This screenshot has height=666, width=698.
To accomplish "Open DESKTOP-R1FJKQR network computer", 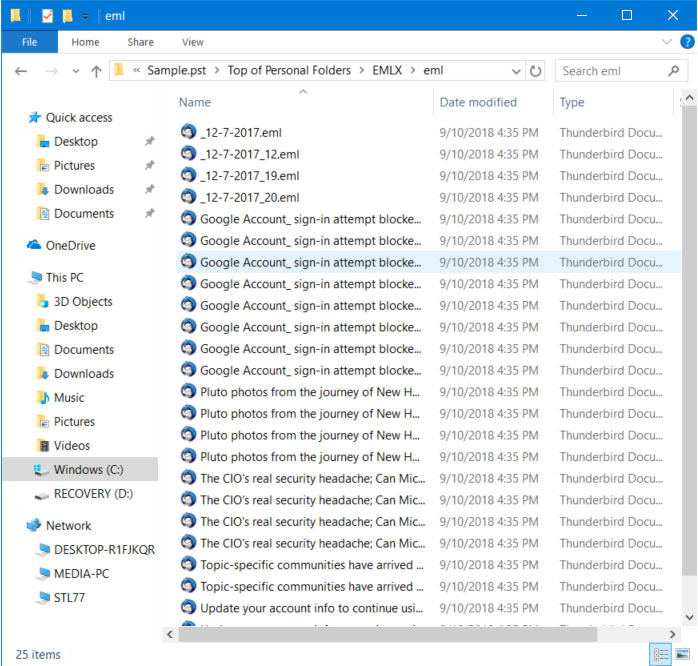I will pos(104,550).
